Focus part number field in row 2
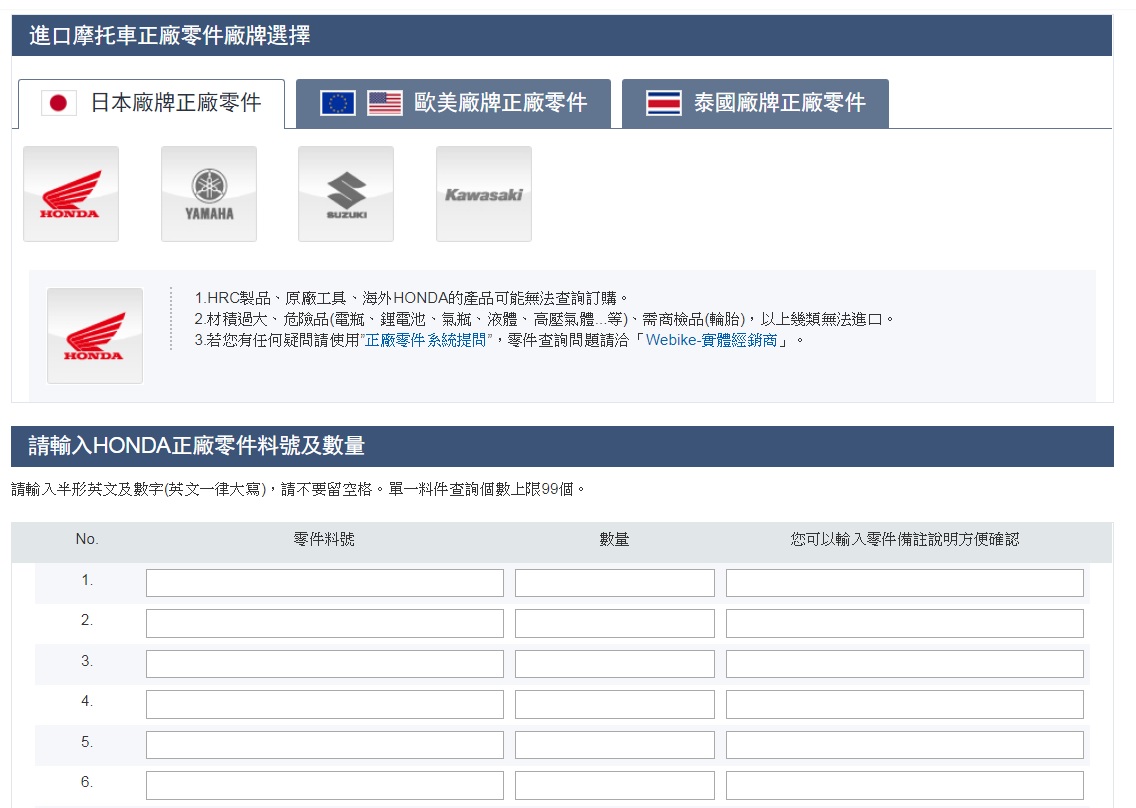Image resolution: width=1136 pixels, height=808 pixels. 324,623
